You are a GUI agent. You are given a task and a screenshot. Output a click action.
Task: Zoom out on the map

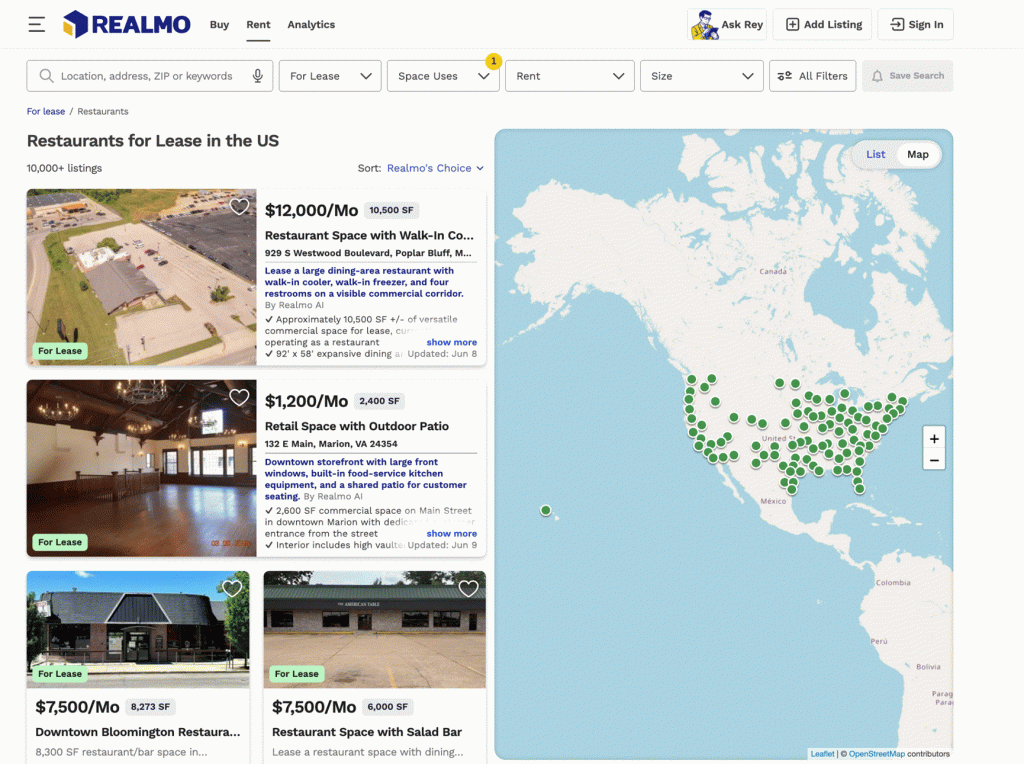(x=934, y=460)
